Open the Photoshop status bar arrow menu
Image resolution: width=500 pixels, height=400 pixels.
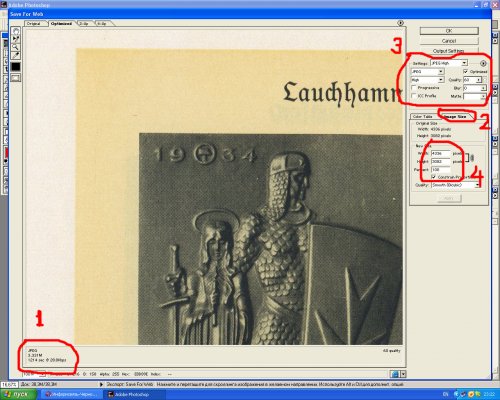coord(101,384)
